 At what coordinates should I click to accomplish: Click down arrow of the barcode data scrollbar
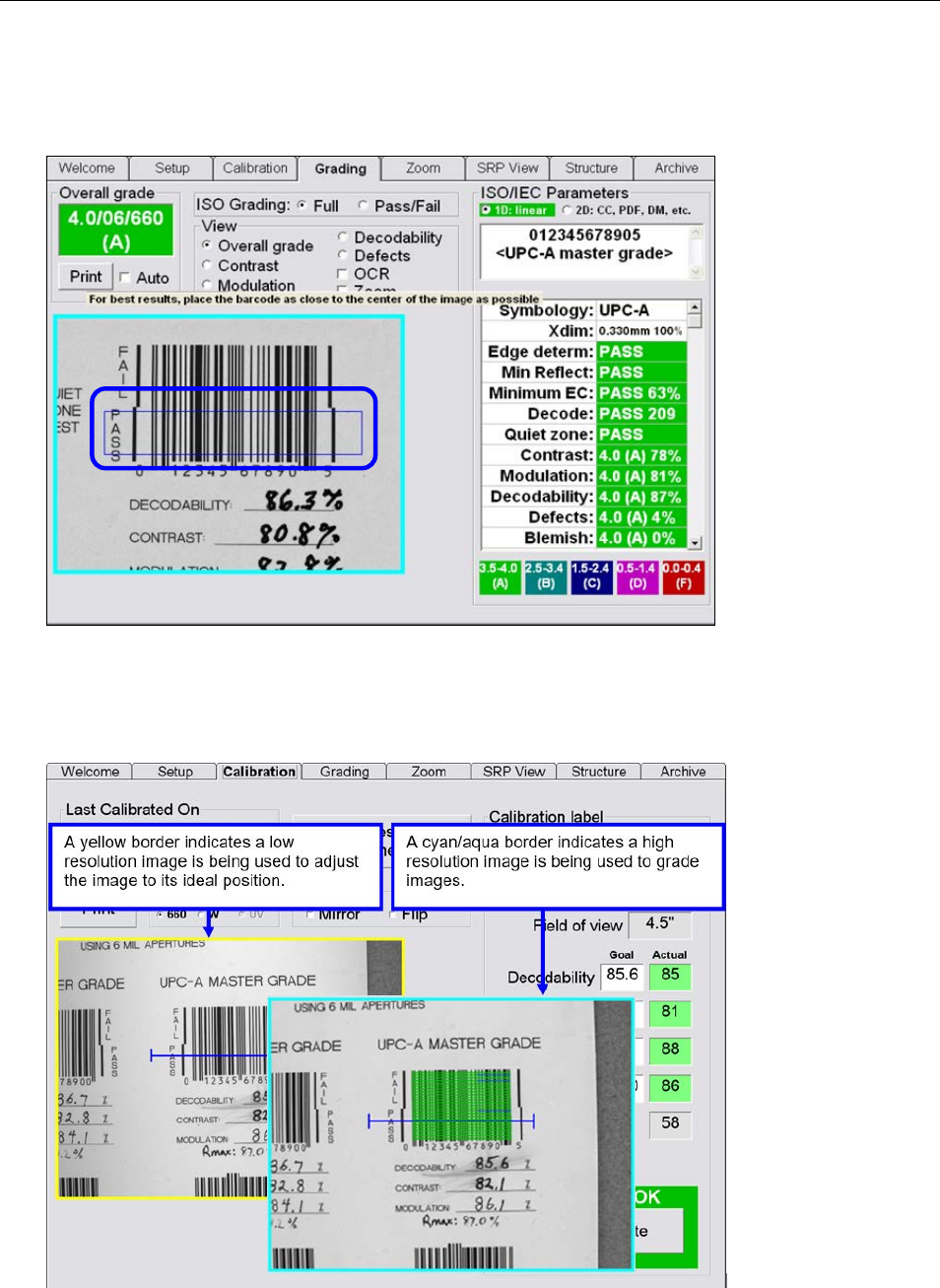tap(696, 272)
